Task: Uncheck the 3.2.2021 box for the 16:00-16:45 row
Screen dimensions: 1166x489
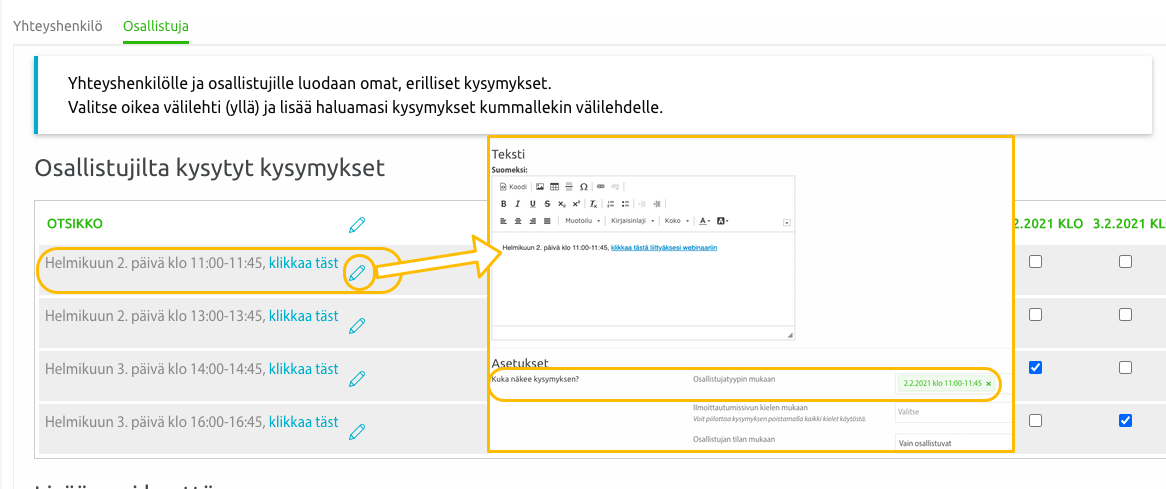Action: [1126, 421]
